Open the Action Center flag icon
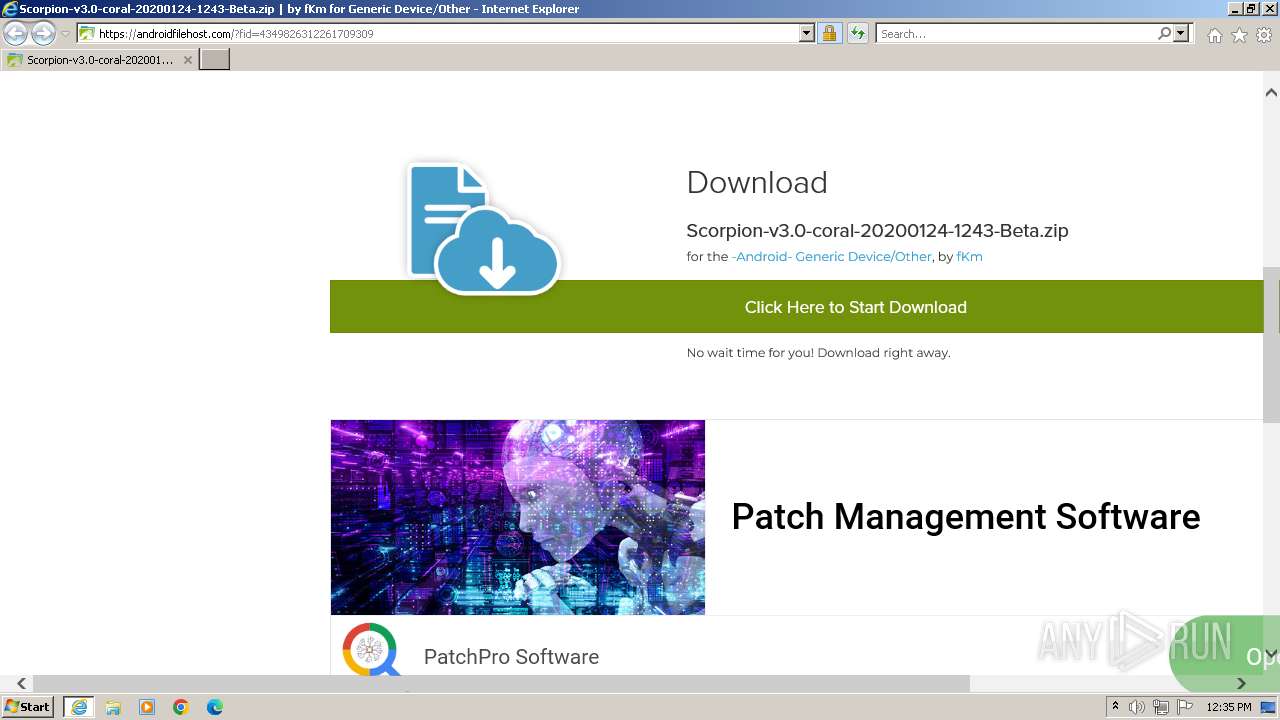This screenshot has width=1280, height=720. coord(1184,707)
